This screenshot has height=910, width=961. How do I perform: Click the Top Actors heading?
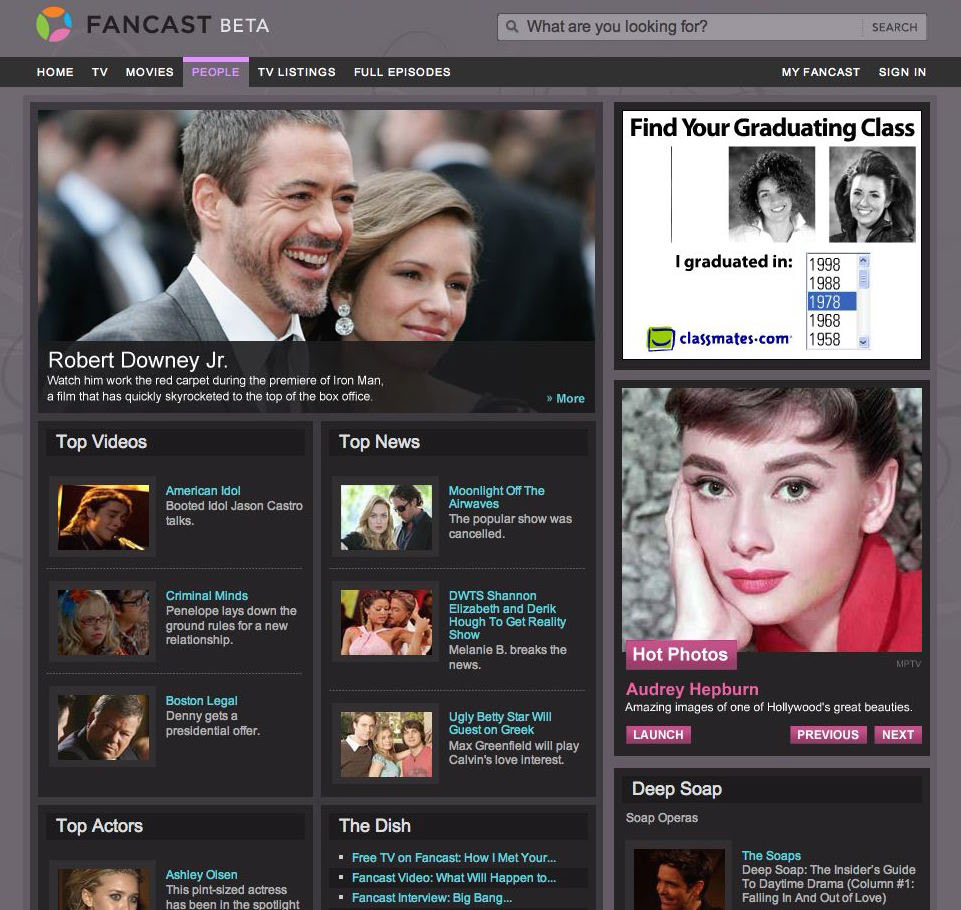click(99, 825)
